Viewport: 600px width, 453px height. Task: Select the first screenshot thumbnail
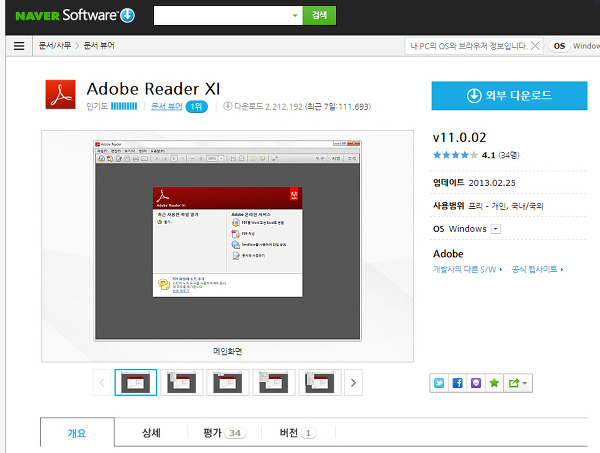(136, 383)
